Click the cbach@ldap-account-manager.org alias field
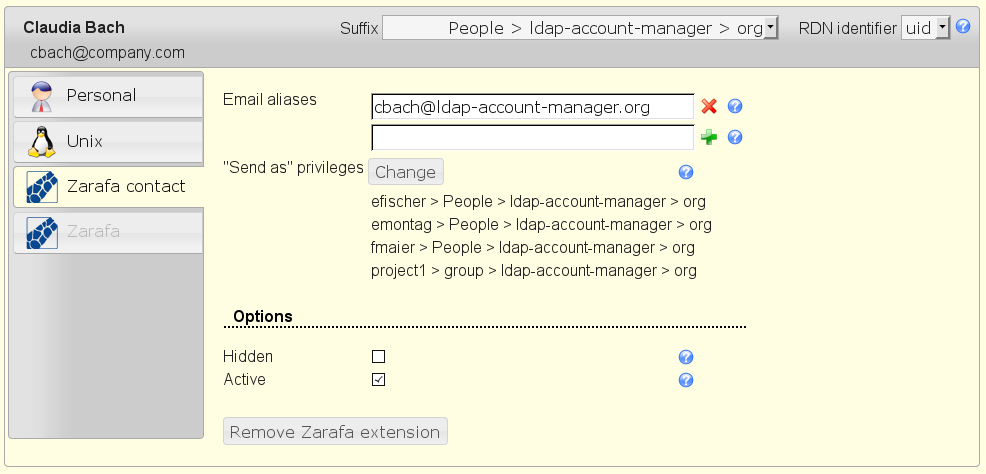 tap(532, 107)
